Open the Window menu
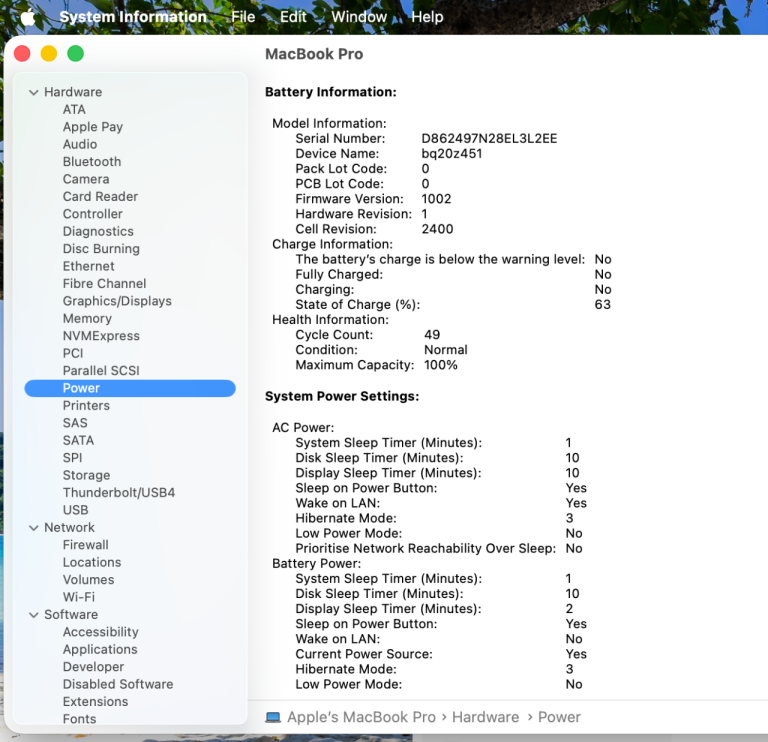 coord(359,17)
